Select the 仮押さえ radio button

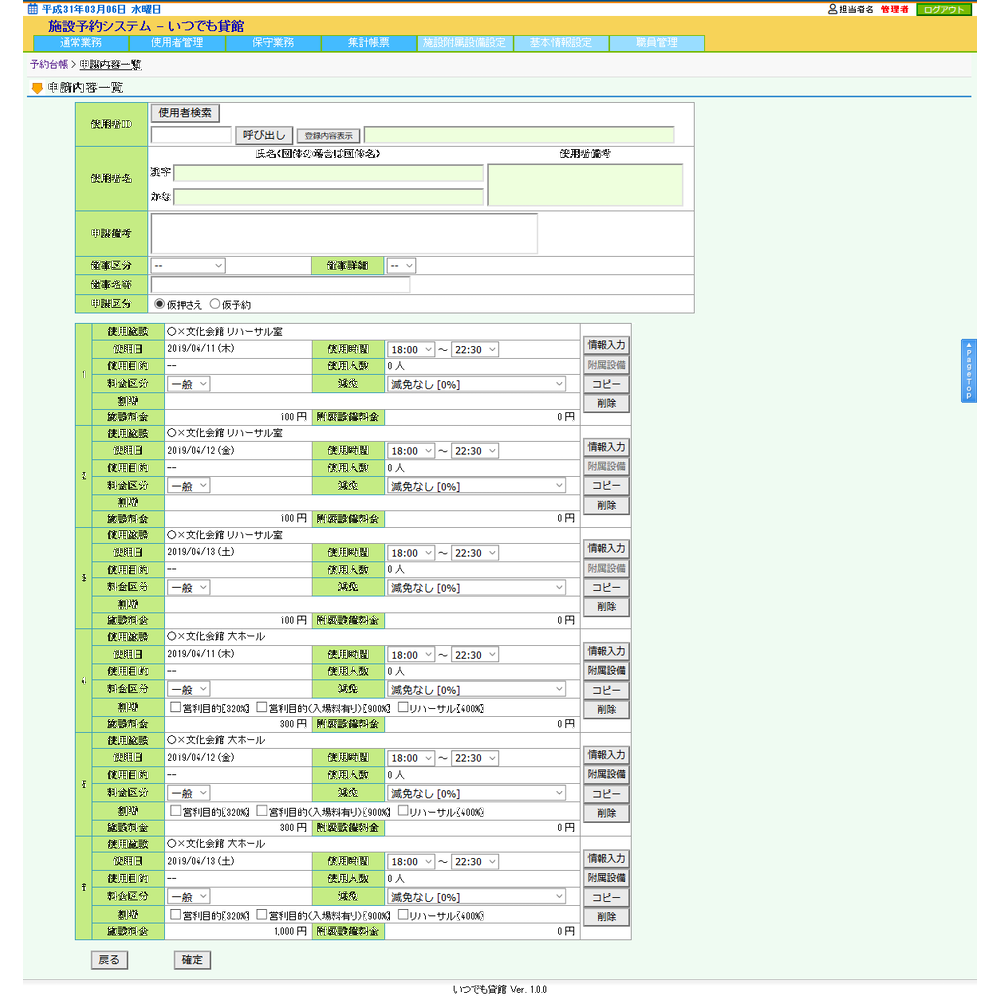(159, 304)
